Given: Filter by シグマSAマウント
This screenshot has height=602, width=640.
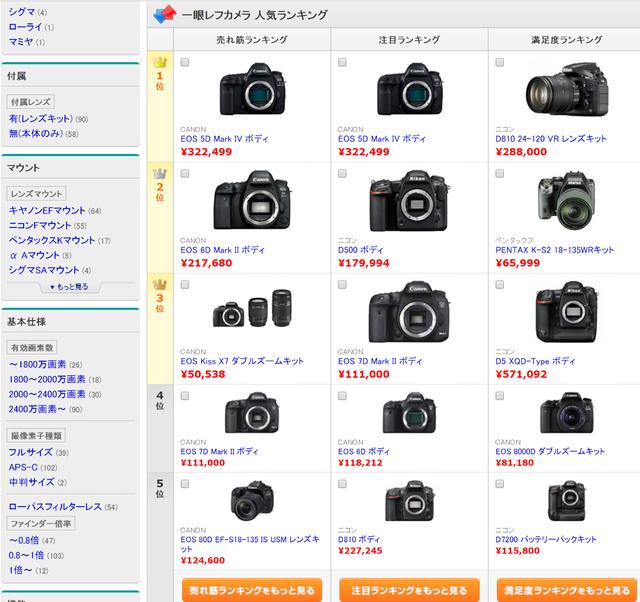Looking at the screenshot, I should click(x=44, y=270).
